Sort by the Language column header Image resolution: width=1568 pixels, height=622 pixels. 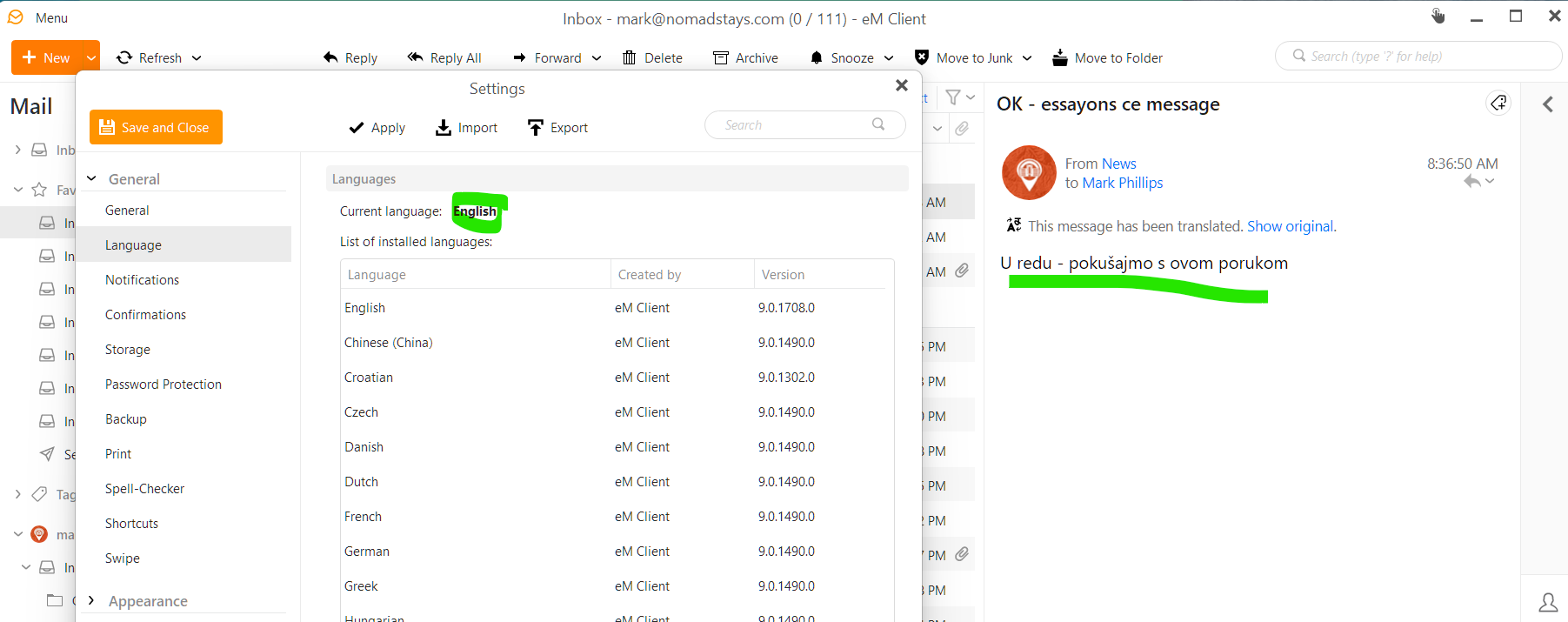point(476,274)
